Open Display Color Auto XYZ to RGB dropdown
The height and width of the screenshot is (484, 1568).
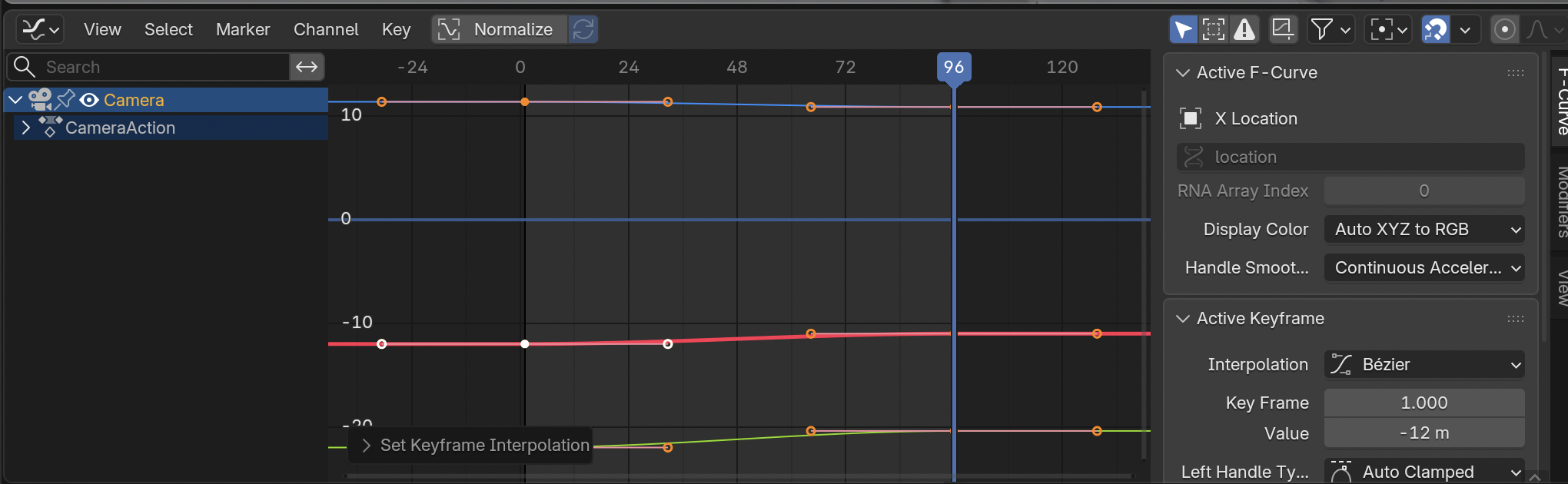point(1424,229)
